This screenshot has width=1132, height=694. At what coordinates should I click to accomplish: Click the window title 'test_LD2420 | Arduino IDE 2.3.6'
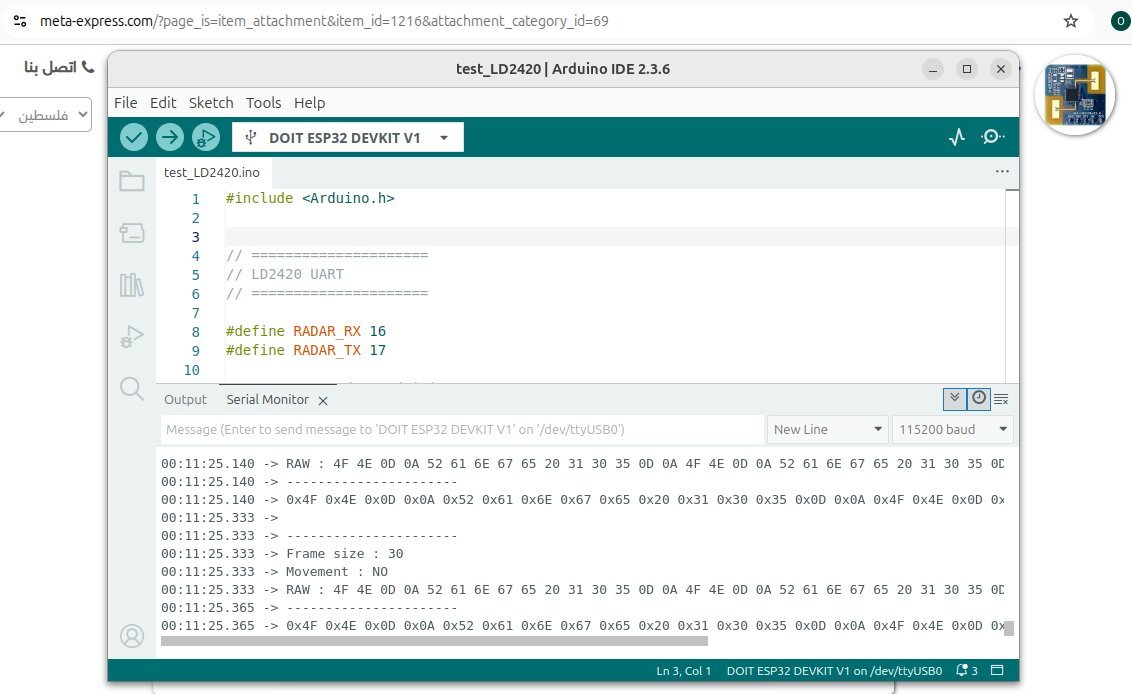click(x=563, y=69)
